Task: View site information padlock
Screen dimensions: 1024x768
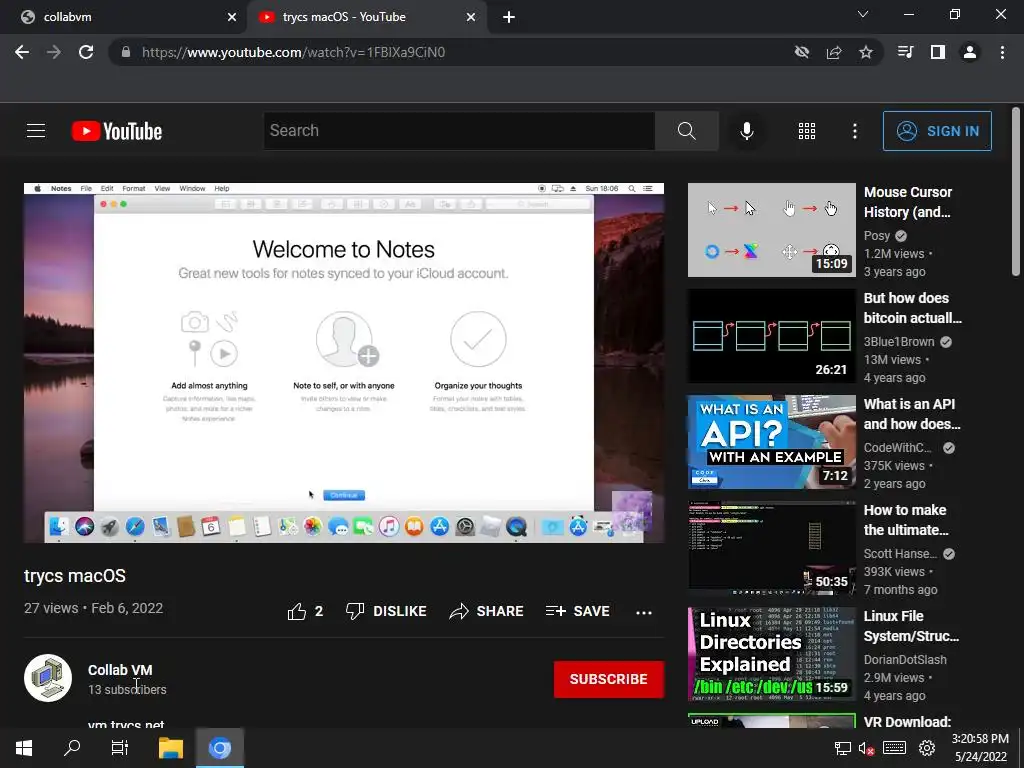Action: pos(126,52)
